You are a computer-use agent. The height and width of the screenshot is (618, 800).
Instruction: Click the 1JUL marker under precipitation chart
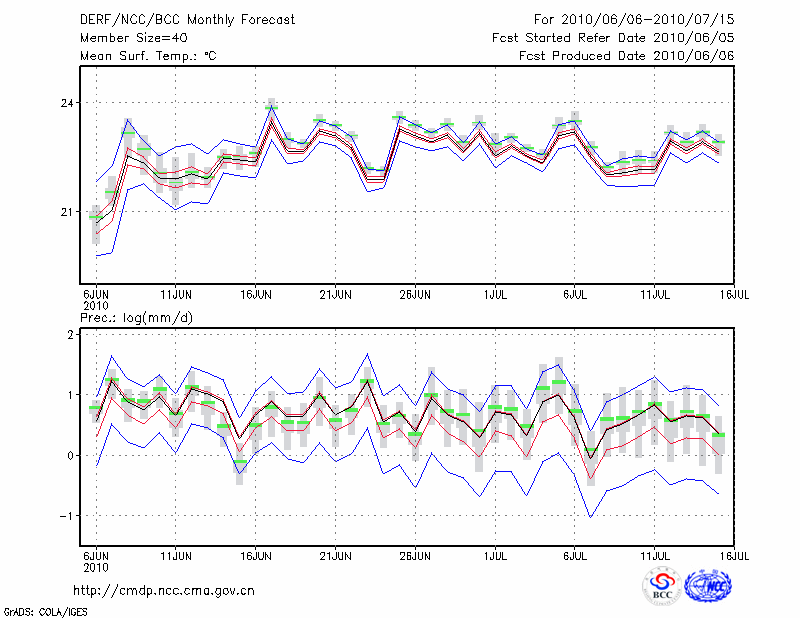coord(495,555)
